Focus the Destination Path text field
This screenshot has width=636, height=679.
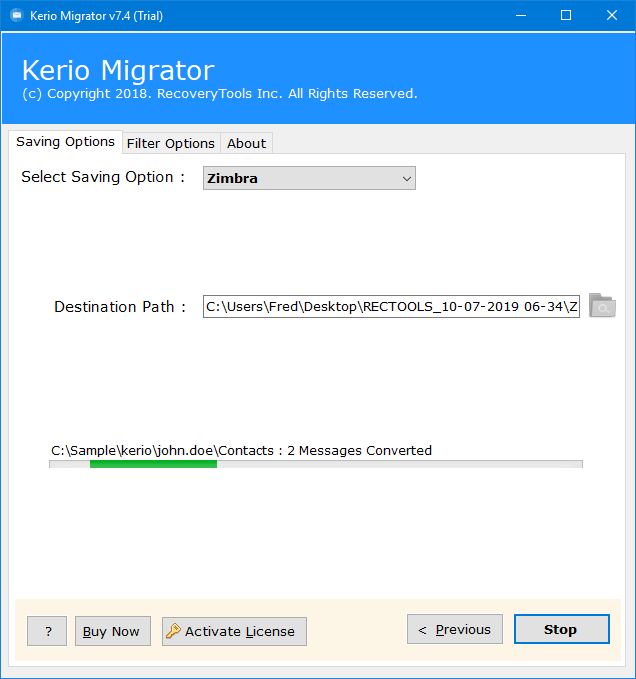click(391, 307)
